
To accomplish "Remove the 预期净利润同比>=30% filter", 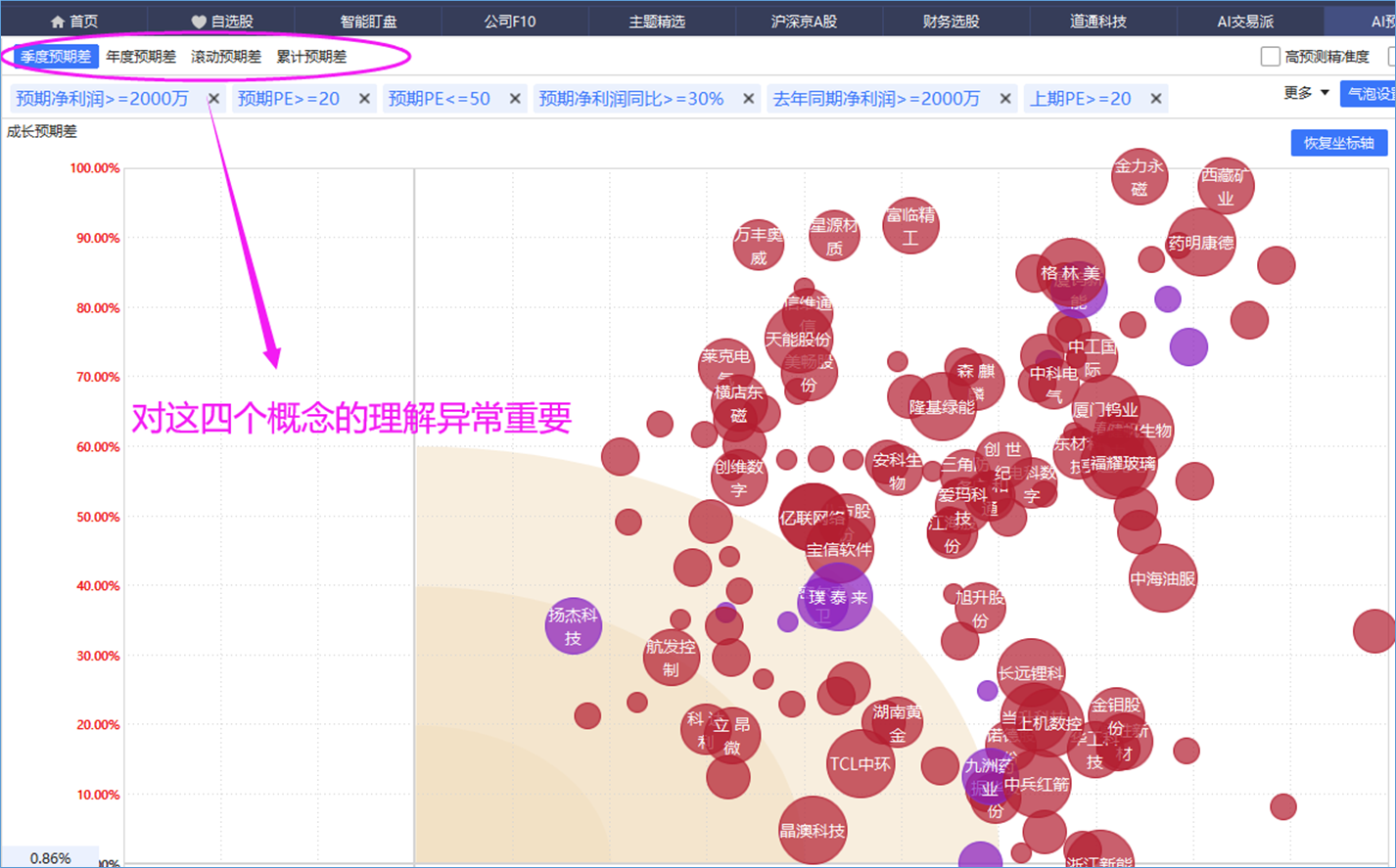I will (x=748, y=99).
